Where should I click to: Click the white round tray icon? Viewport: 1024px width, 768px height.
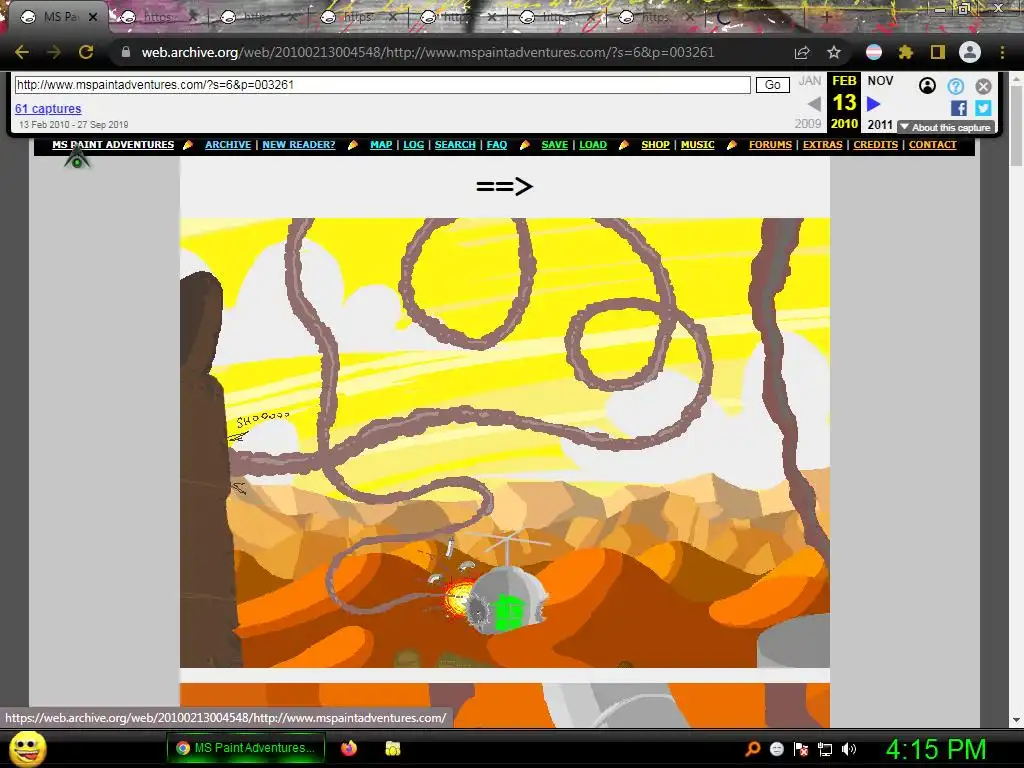[x=776, y=749]
